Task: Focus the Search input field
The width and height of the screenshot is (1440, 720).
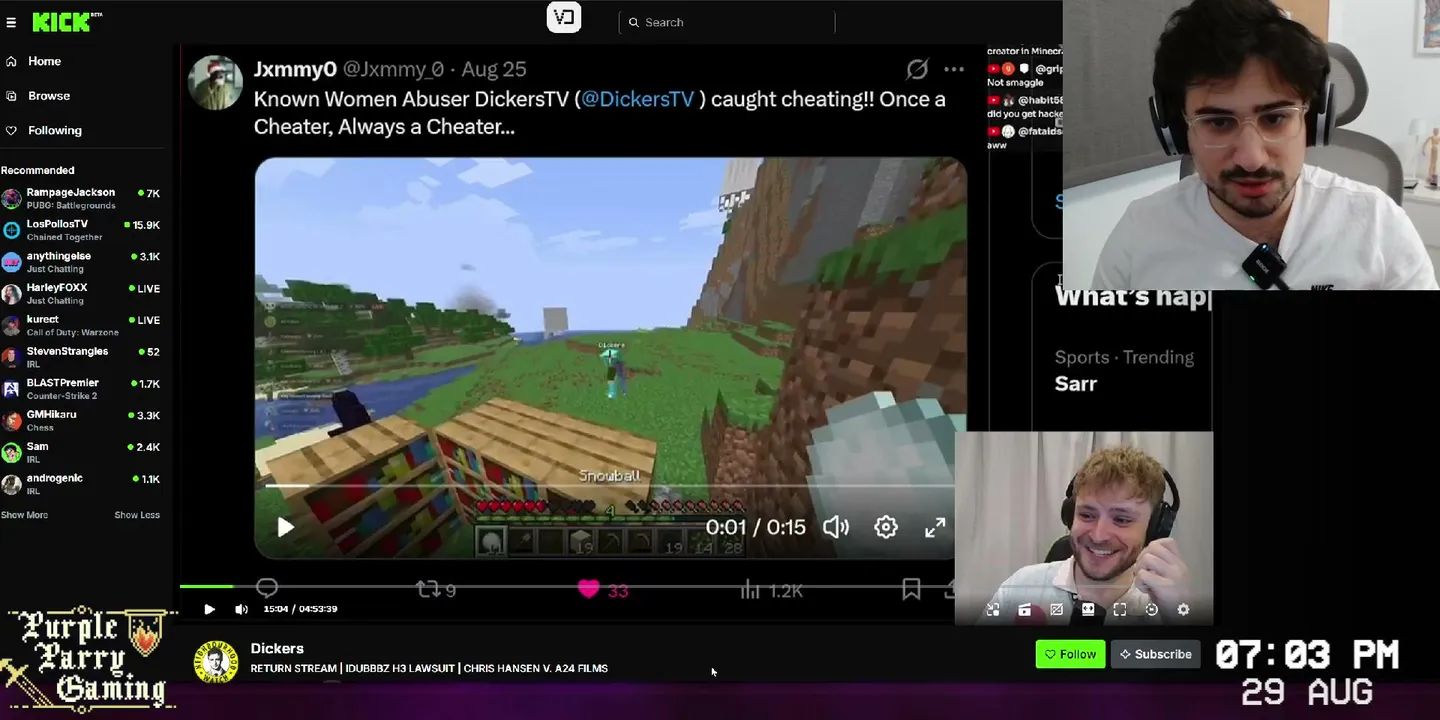Action: click(727, 22)
